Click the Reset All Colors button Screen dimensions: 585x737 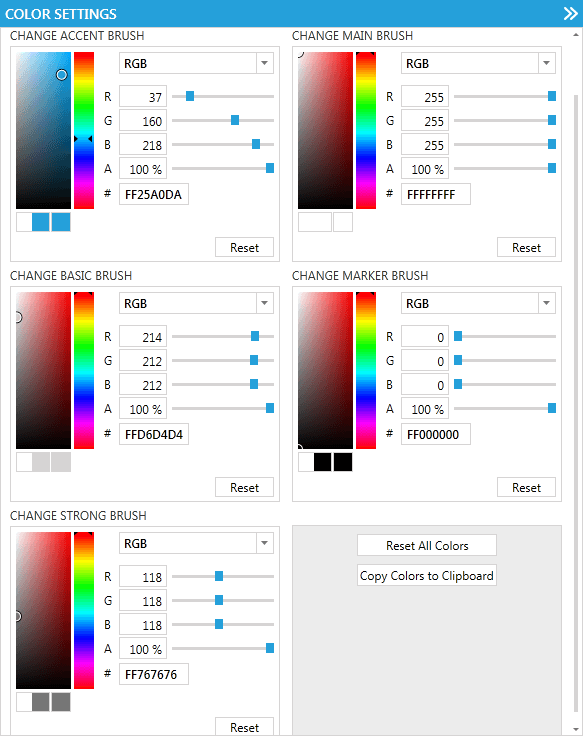point(427,545)
